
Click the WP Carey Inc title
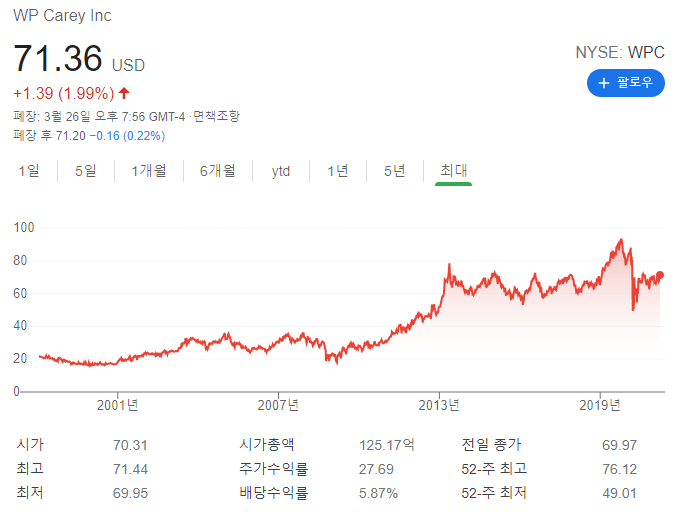click(x=62, y=15)
